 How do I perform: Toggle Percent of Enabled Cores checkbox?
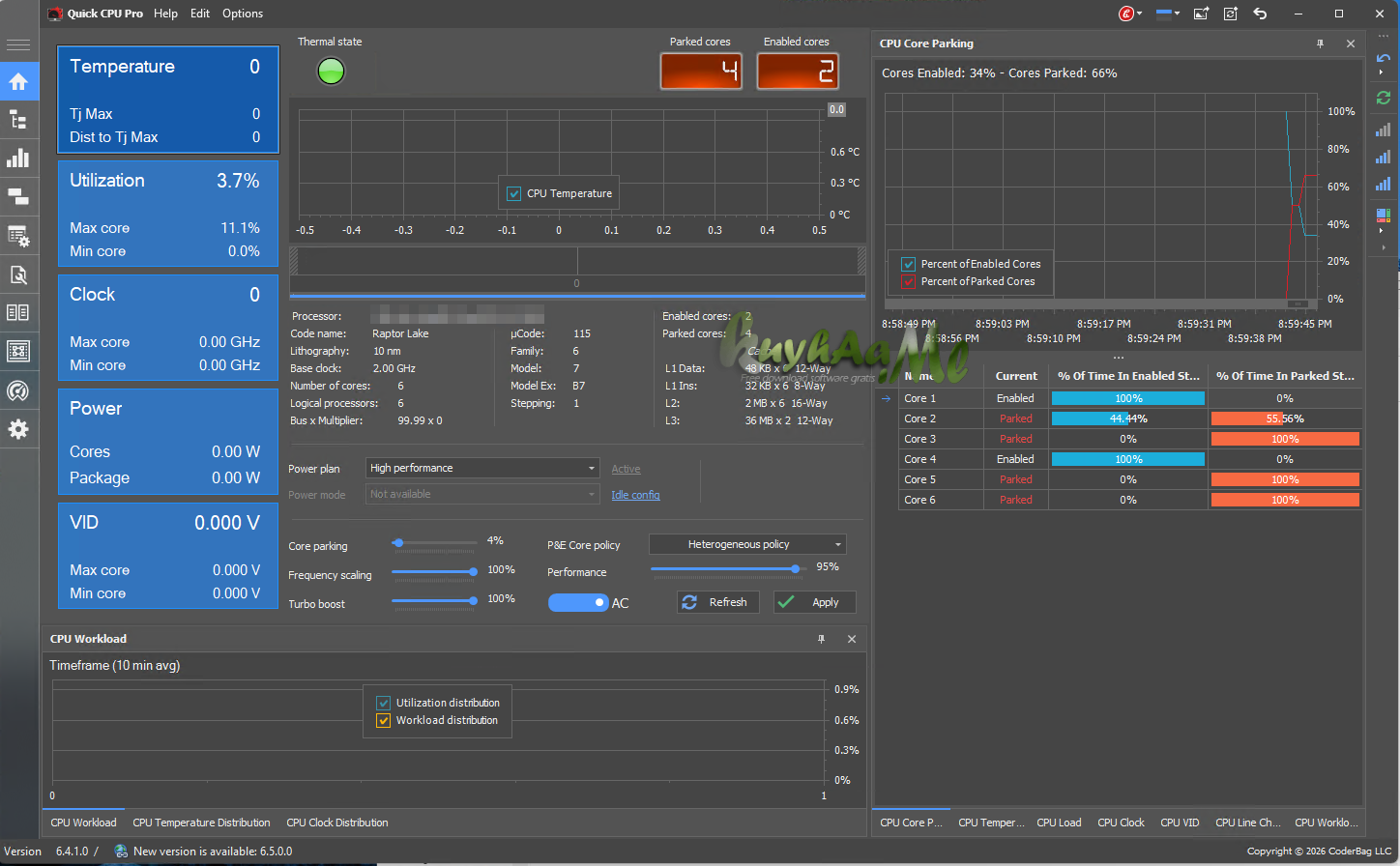pyautogui.click(x=909, y=264)
